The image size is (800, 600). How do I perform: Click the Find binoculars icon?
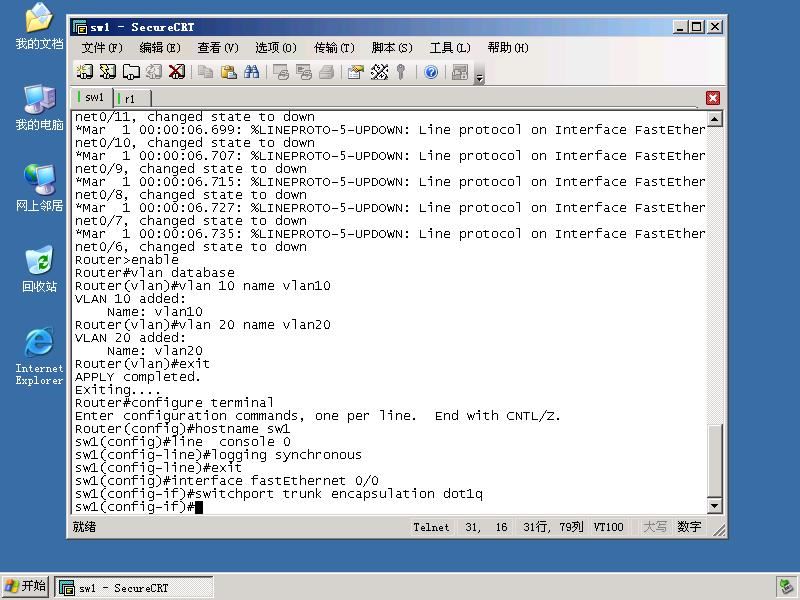point(252,72)
